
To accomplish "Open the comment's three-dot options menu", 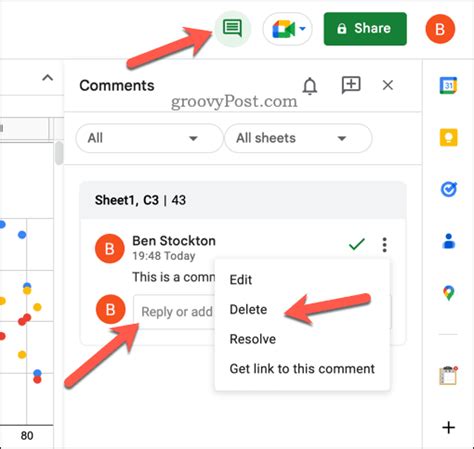I will [x=384, y=245].
